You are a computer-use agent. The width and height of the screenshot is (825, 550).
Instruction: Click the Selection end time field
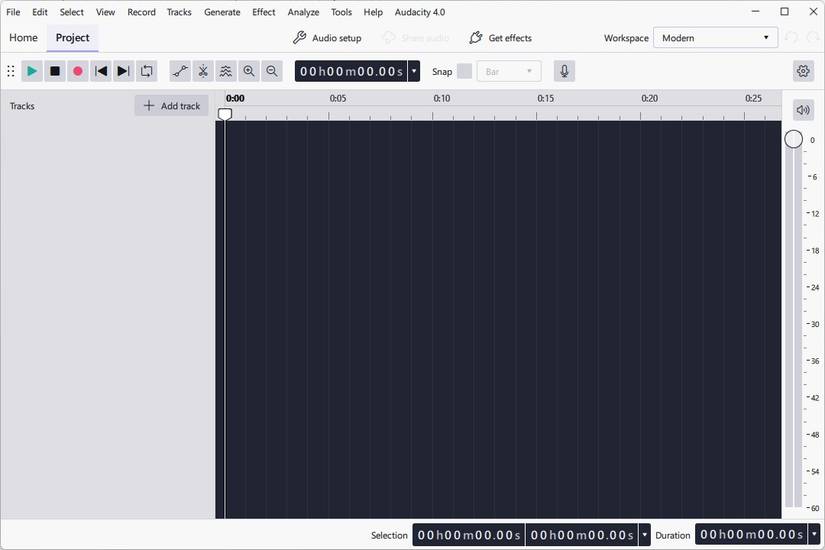click(x=582, y=535)
